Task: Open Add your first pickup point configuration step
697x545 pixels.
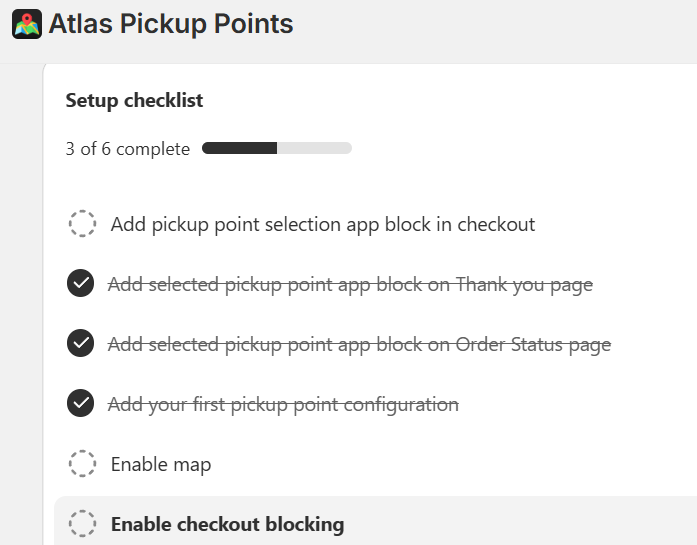Action: point(283,404)
